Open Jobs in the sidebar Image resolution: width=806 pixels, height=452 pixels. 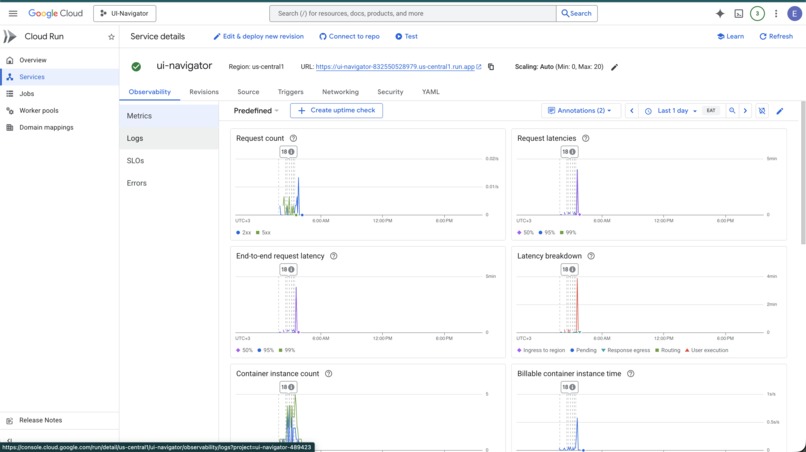point(60,94)
